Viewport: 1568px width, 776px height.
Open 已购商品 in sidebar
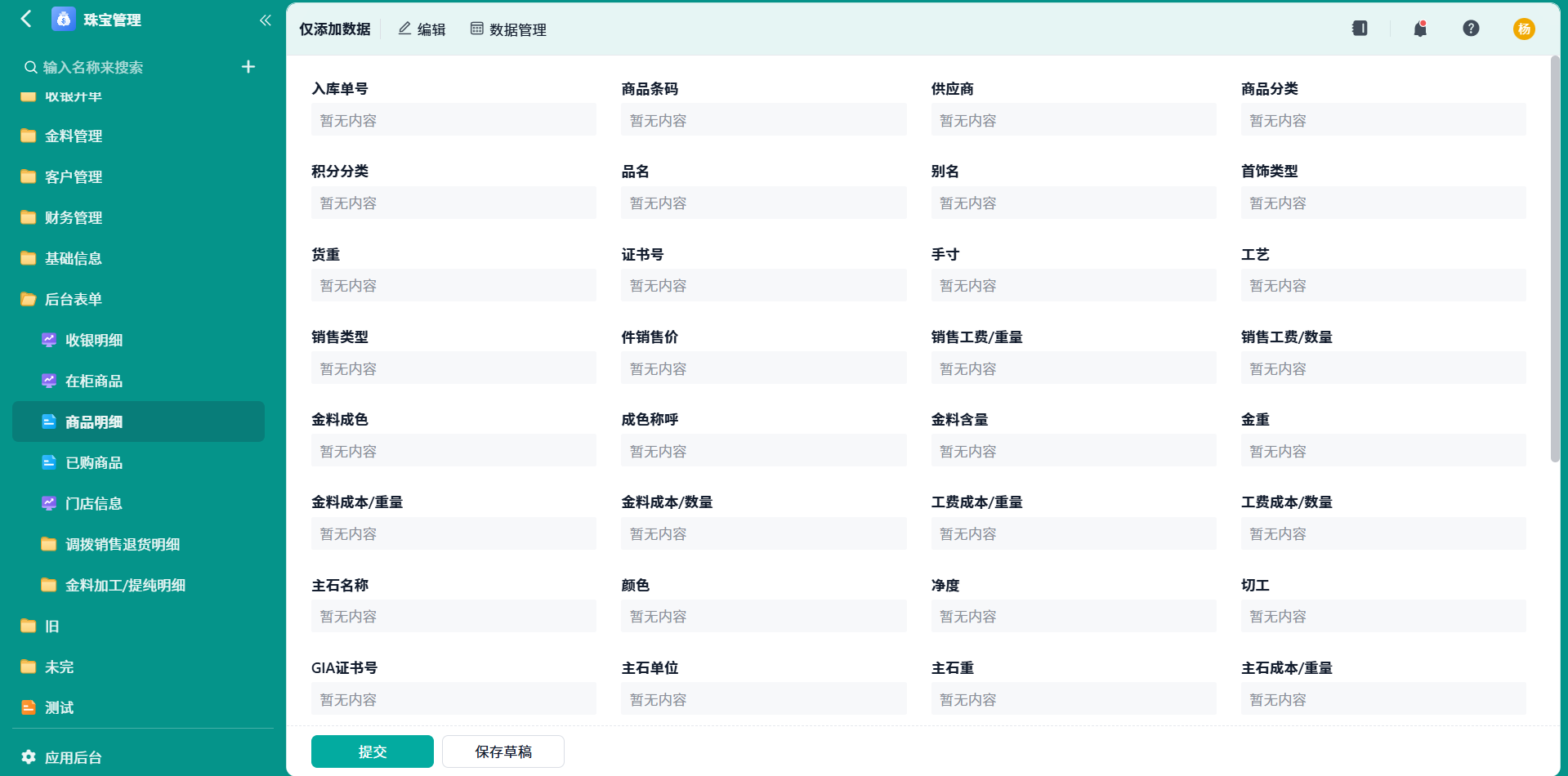point(138,462)
